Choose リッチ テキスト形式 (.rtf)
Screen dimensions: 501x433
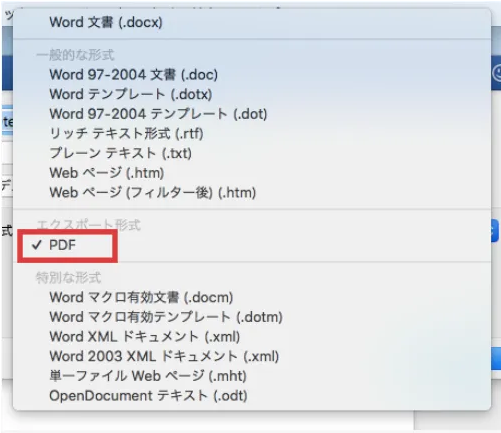pos(126,133)
